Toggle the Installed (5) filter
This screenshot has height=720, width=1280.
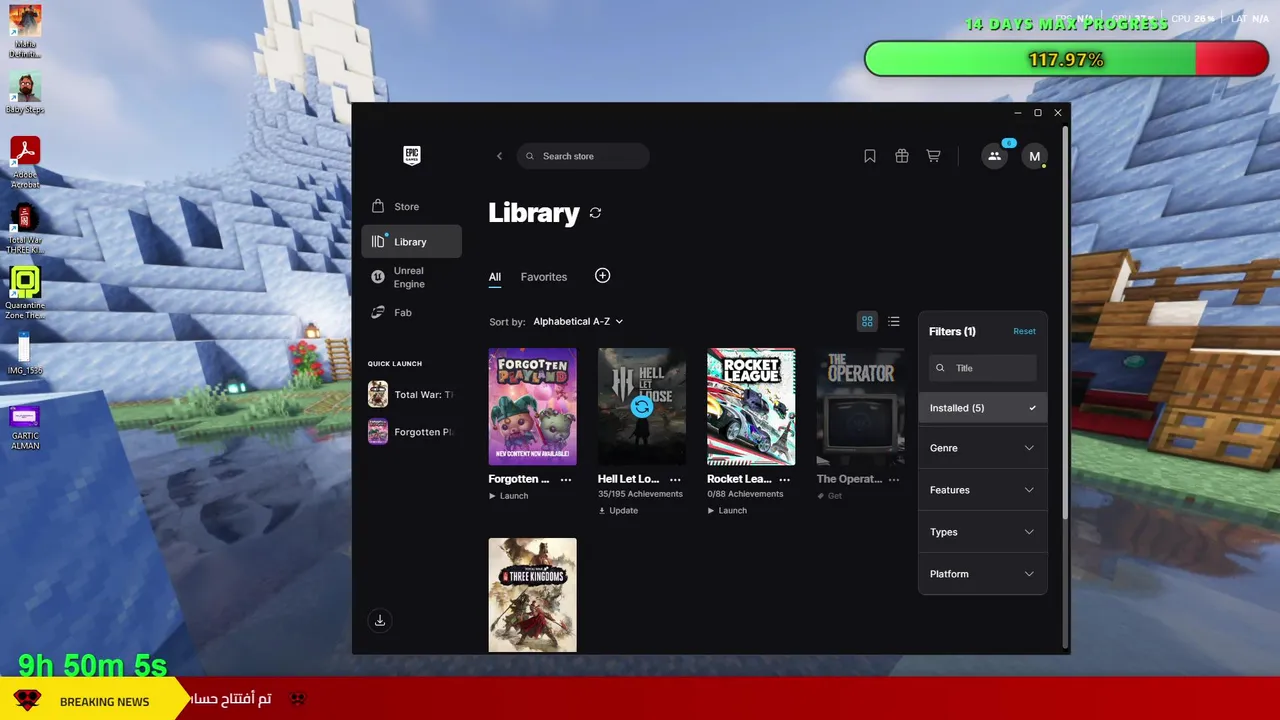coord(983,408)
